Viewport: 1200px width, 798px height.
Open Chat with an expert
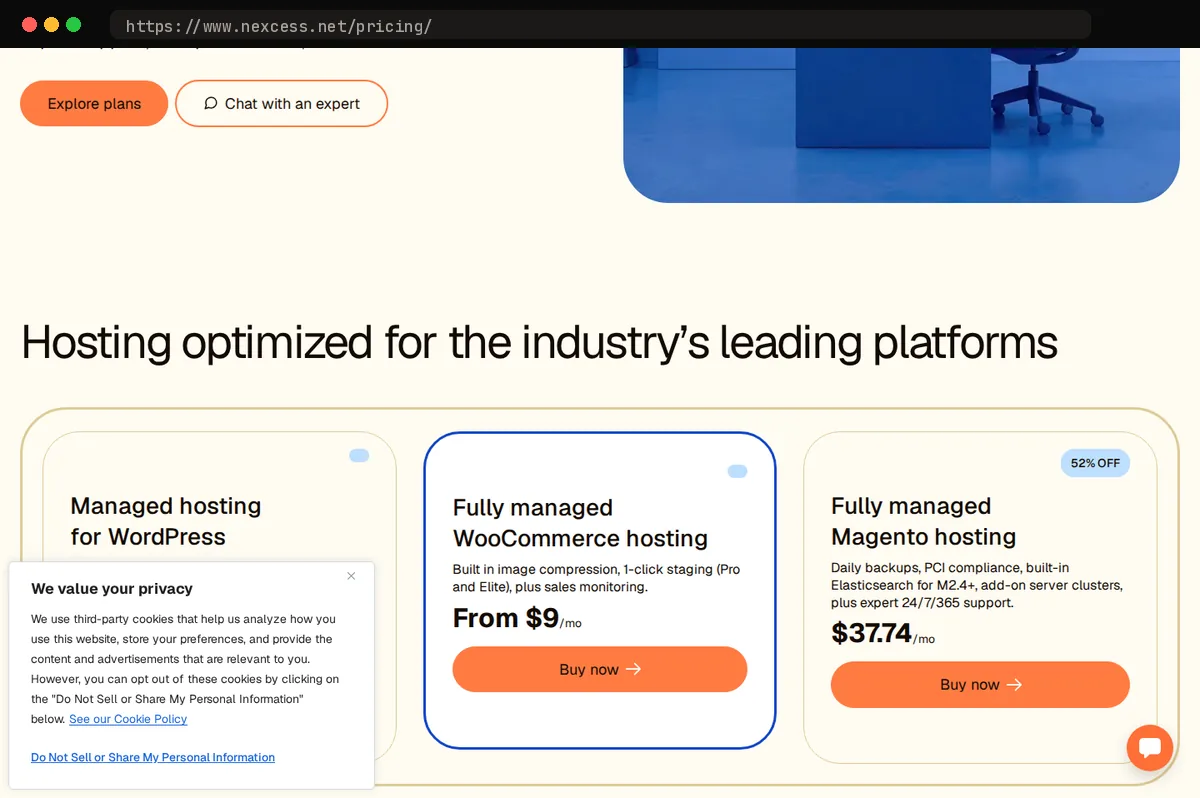point(281,104)
